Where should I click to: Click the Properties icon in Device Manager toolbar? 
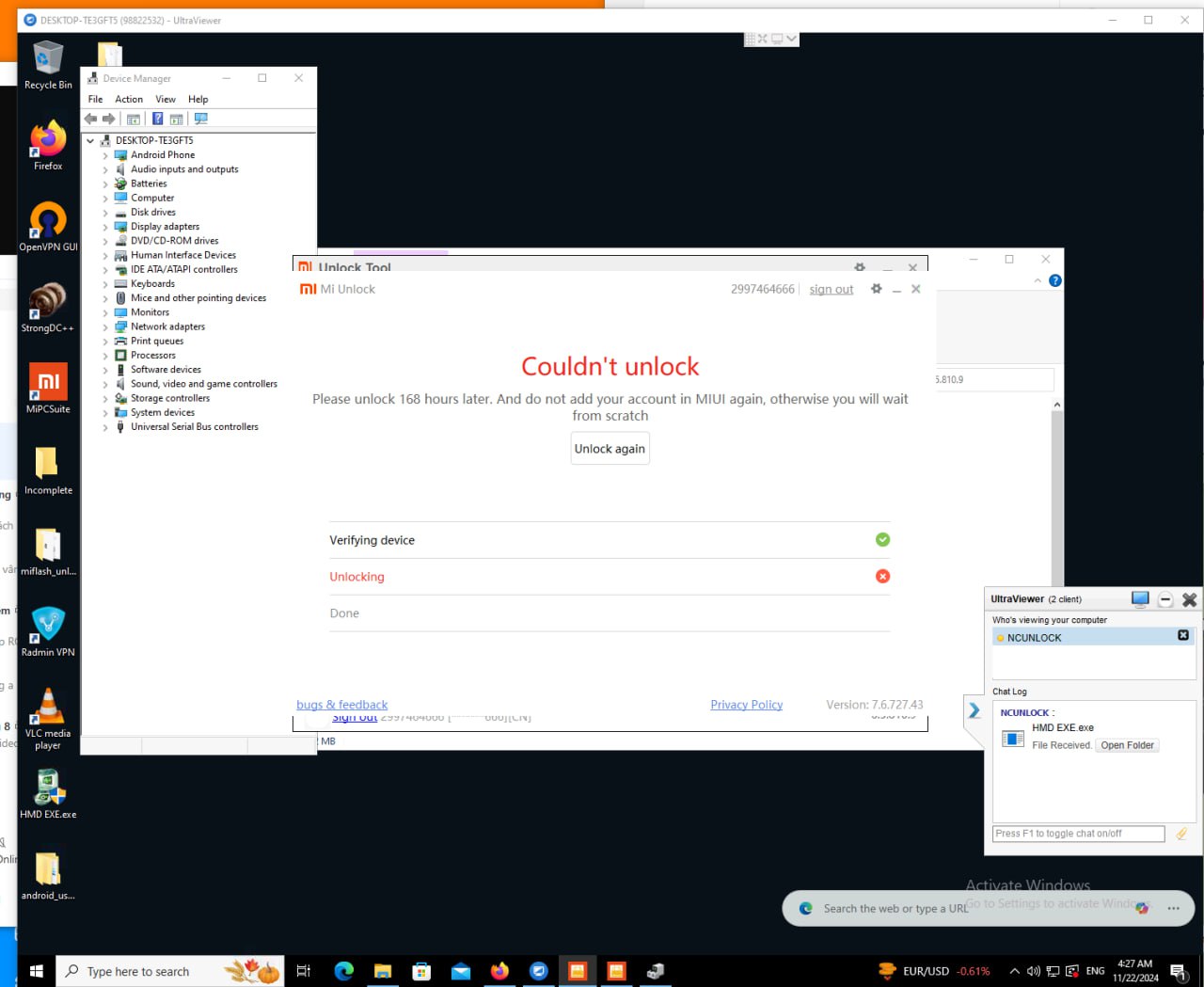134,119
